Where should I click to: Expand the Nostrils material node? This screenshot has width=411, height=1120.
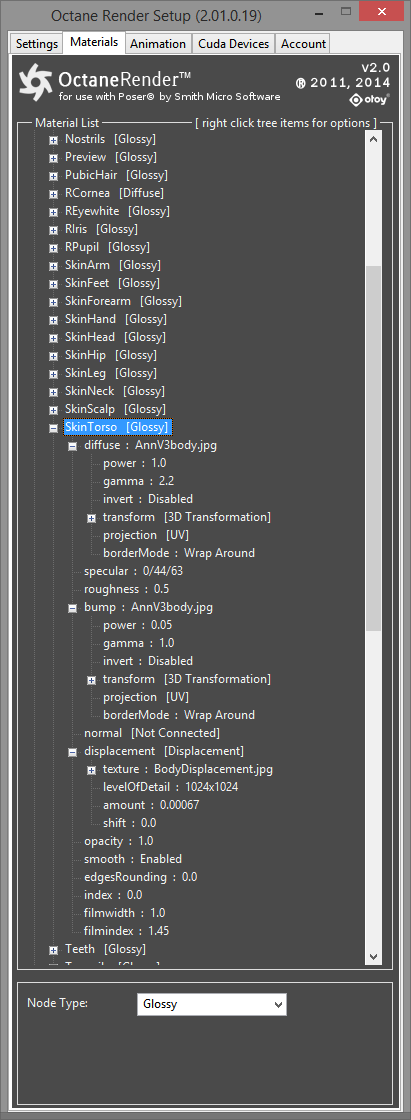click(54, 139)
